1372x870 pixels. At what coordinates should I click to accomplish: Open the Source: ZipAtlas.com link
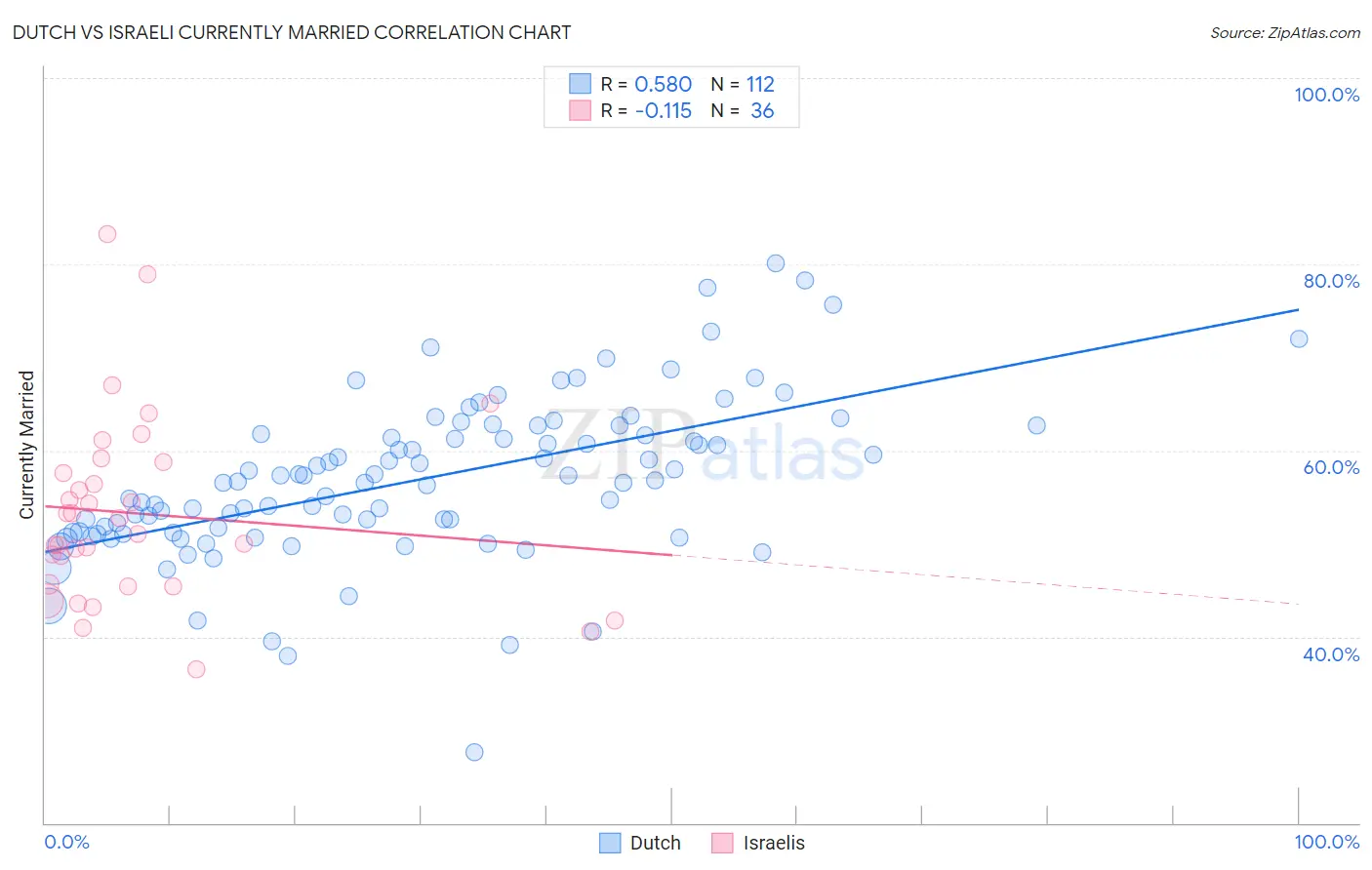(1285, 32)
